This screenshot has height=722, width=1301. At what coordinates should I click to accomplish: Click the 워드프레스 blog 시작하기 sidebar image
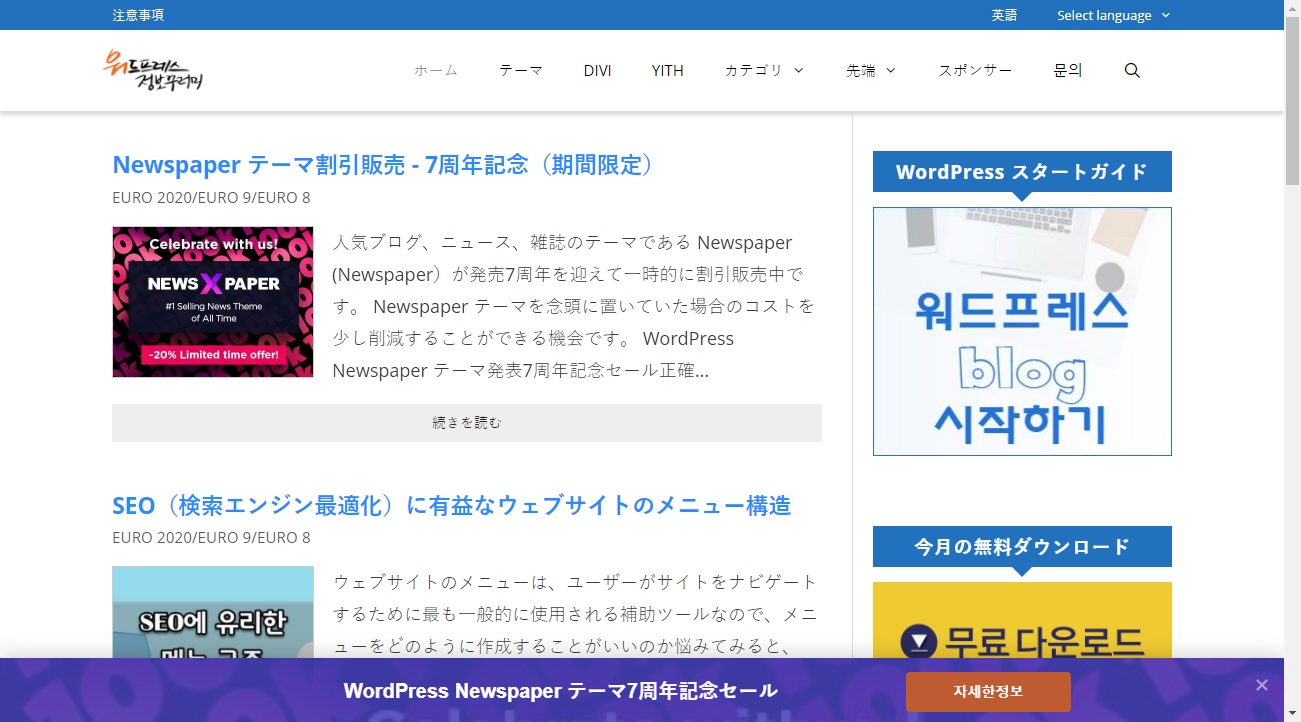tap(1022, 331)
